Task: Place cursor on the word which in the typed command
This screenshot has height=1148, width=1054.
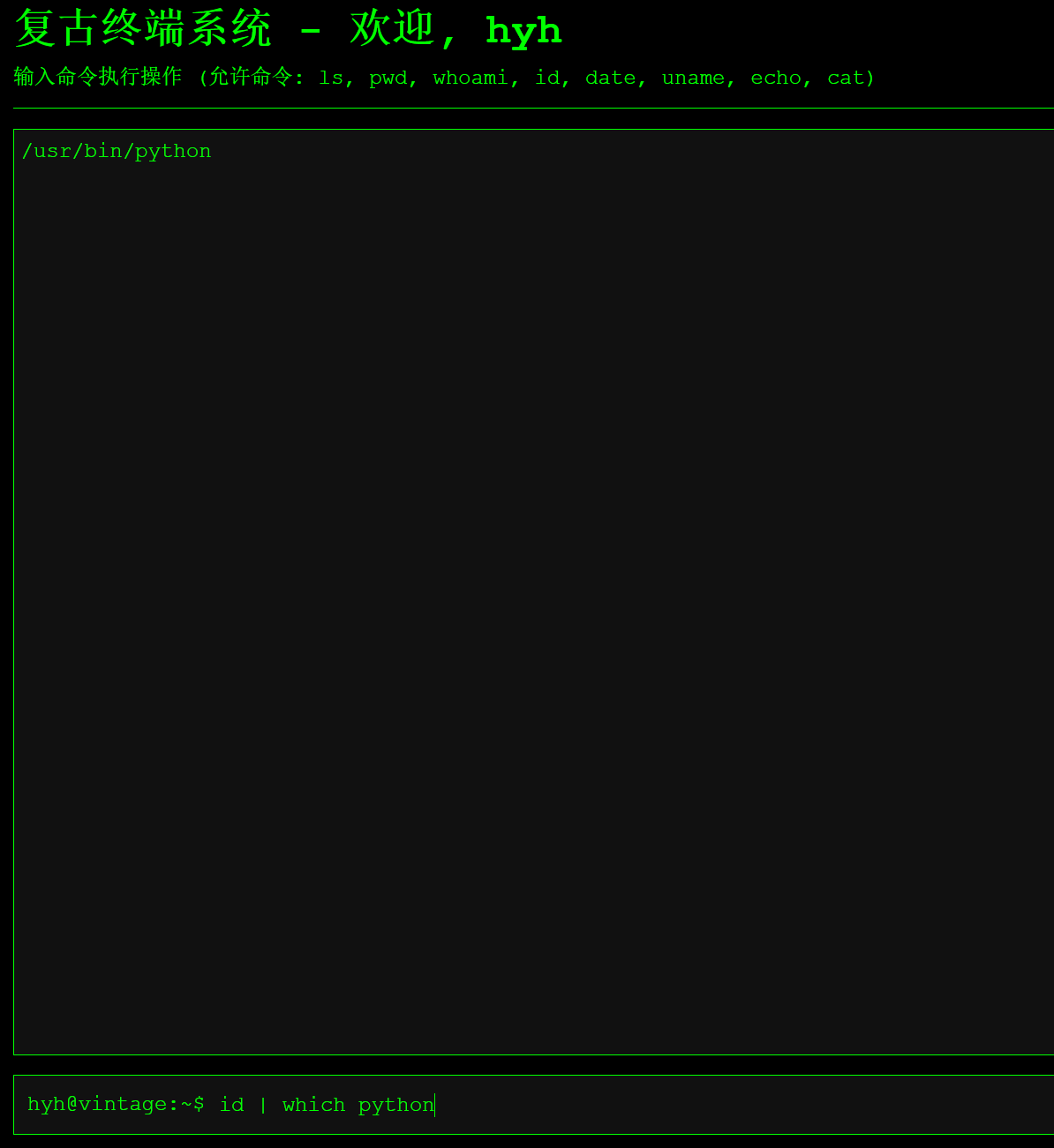Action: coord(313,1105)
